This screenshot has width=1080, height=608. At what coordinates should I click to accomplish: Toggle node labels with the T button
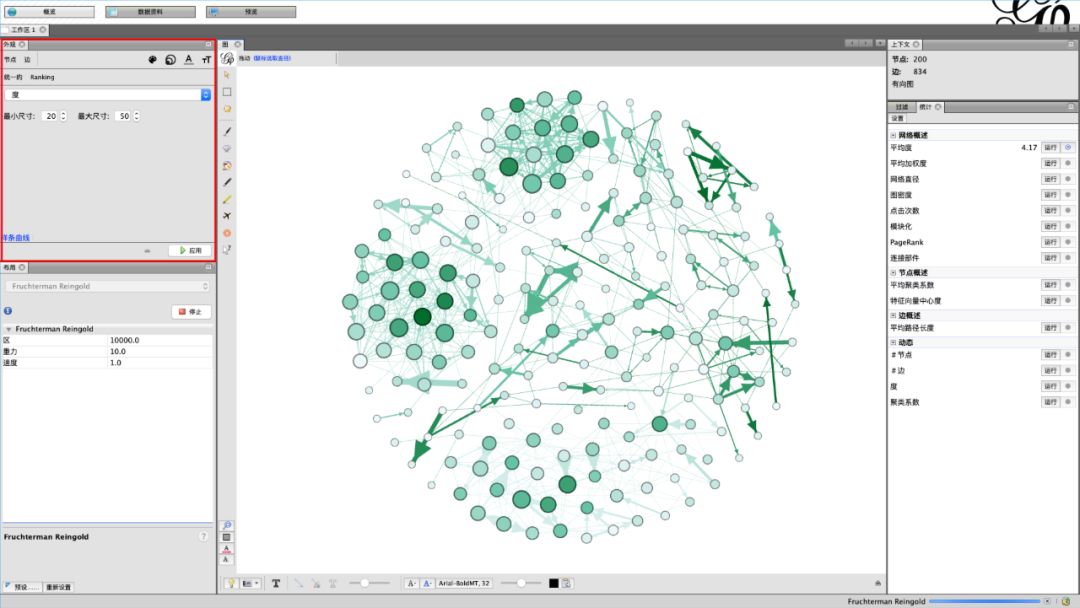(276, 583)
